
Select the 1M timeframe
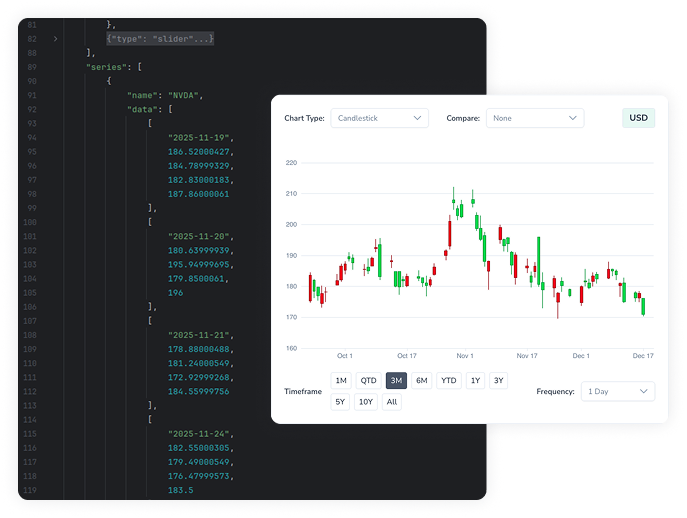point(341,380)
